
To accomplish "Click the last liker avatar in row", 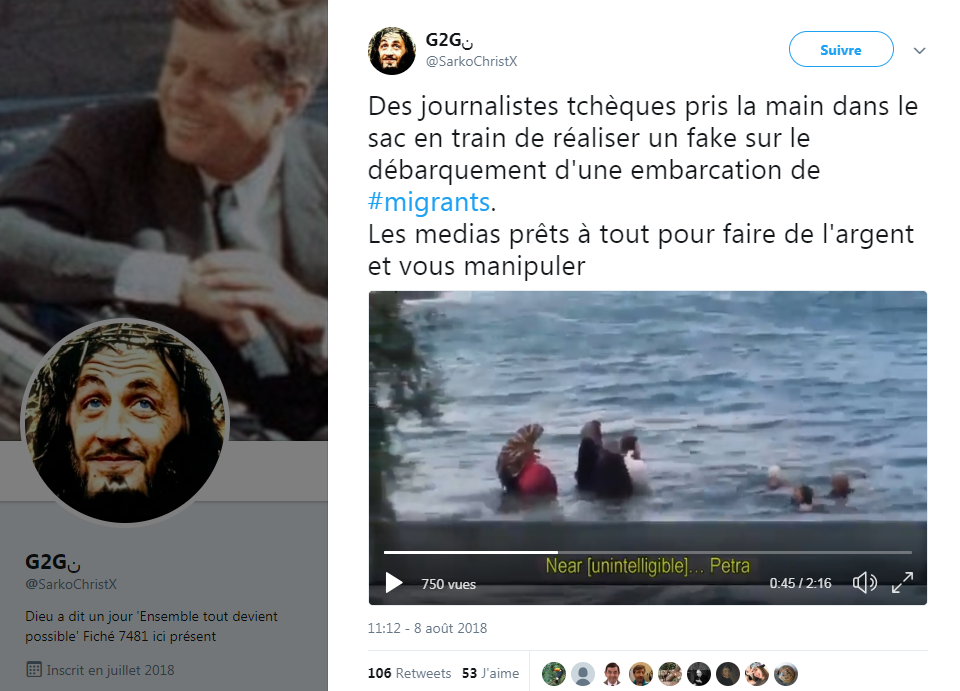I will pyautogui.click(x=786, y=674).
